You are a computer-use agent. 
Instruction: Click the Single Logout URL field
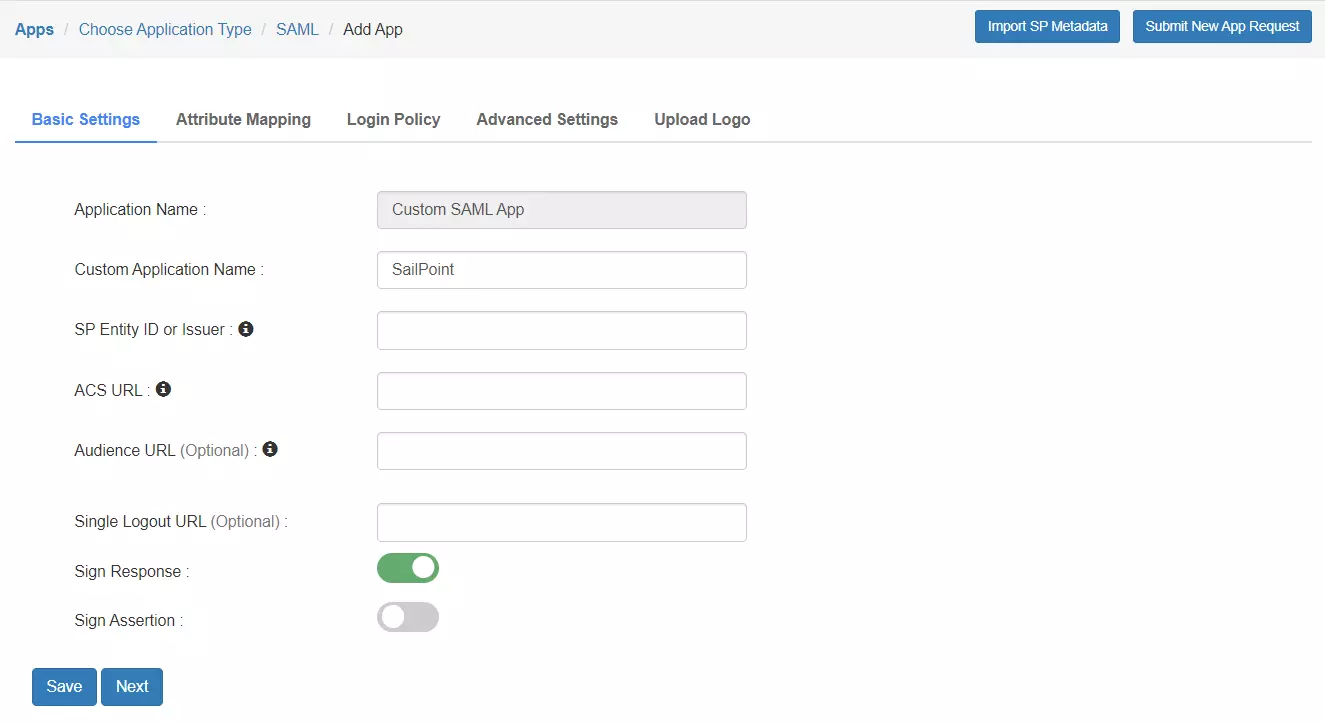tap(561, 521)
